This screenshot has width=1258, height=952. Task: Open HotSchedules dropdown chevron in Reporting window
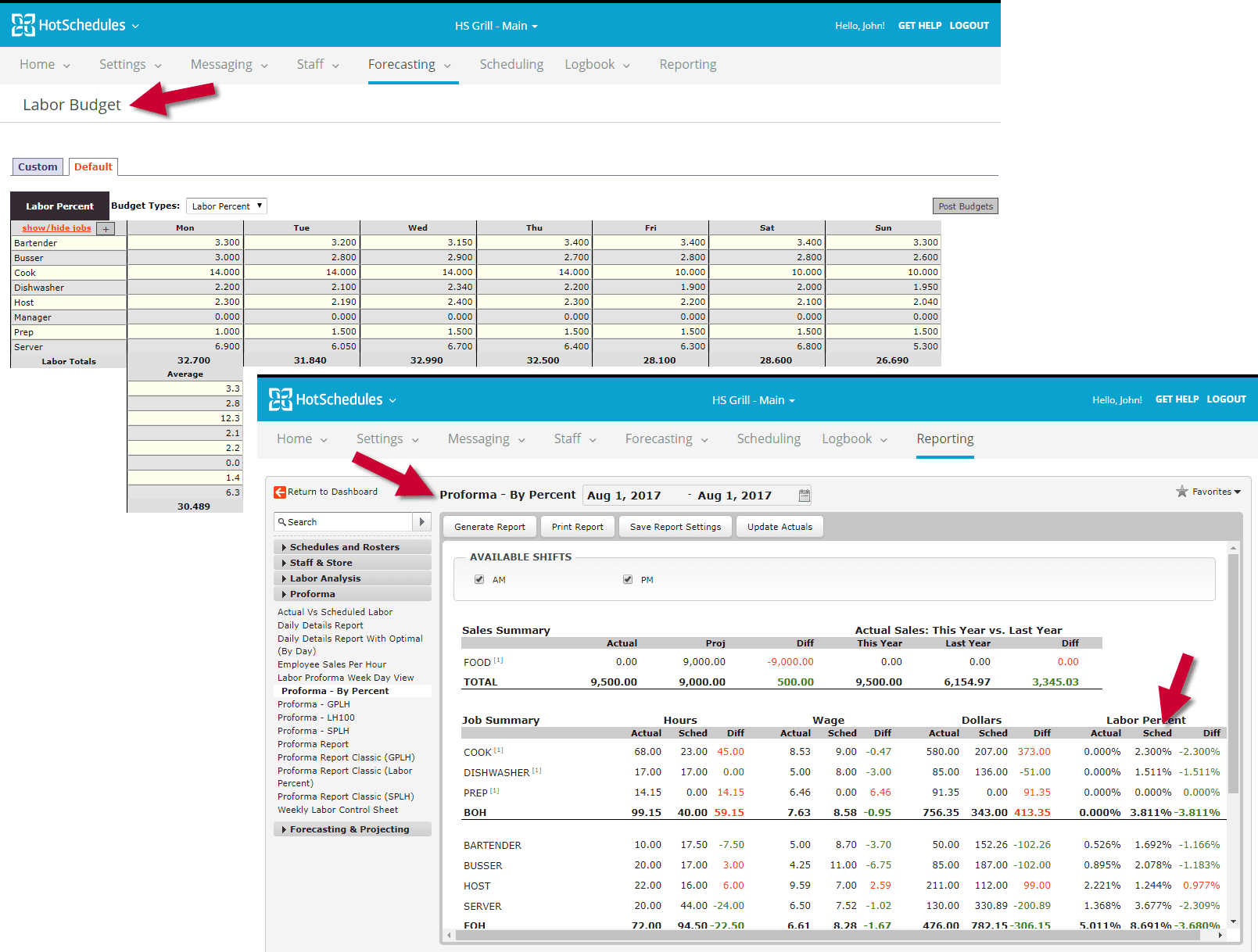tap(392, 400)
